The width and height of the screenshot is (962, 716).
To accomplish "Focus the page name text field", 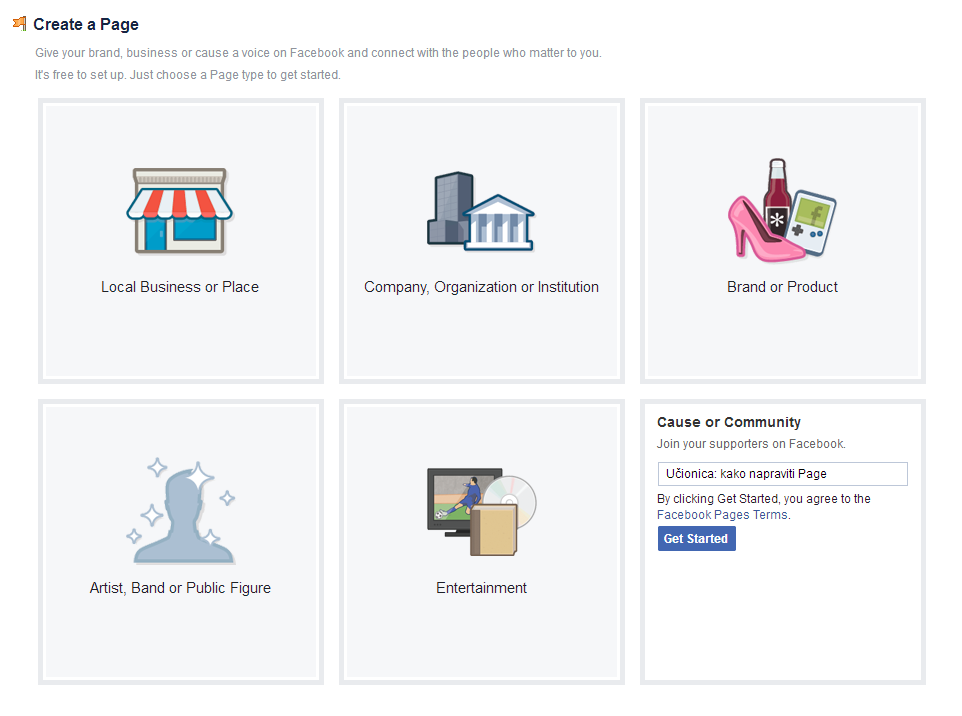I will coord(782,474).
